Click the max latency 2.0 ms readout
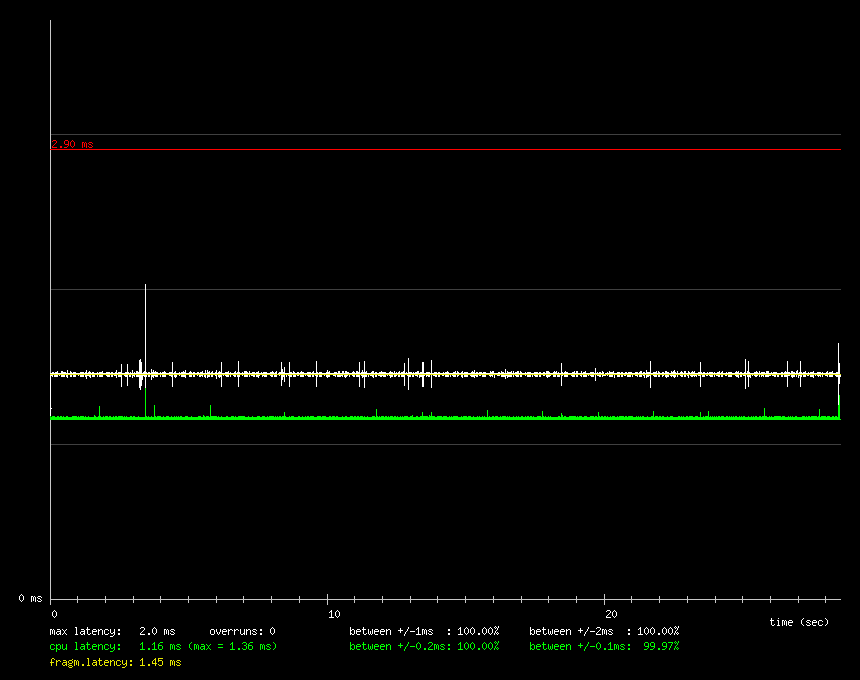The height and width of the screenshot is (680, 860). (112, 631)
